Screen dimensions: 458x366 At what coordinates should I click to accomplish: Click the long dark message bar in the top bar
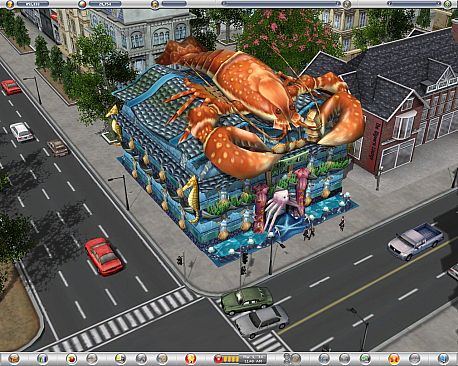[282, 4]
